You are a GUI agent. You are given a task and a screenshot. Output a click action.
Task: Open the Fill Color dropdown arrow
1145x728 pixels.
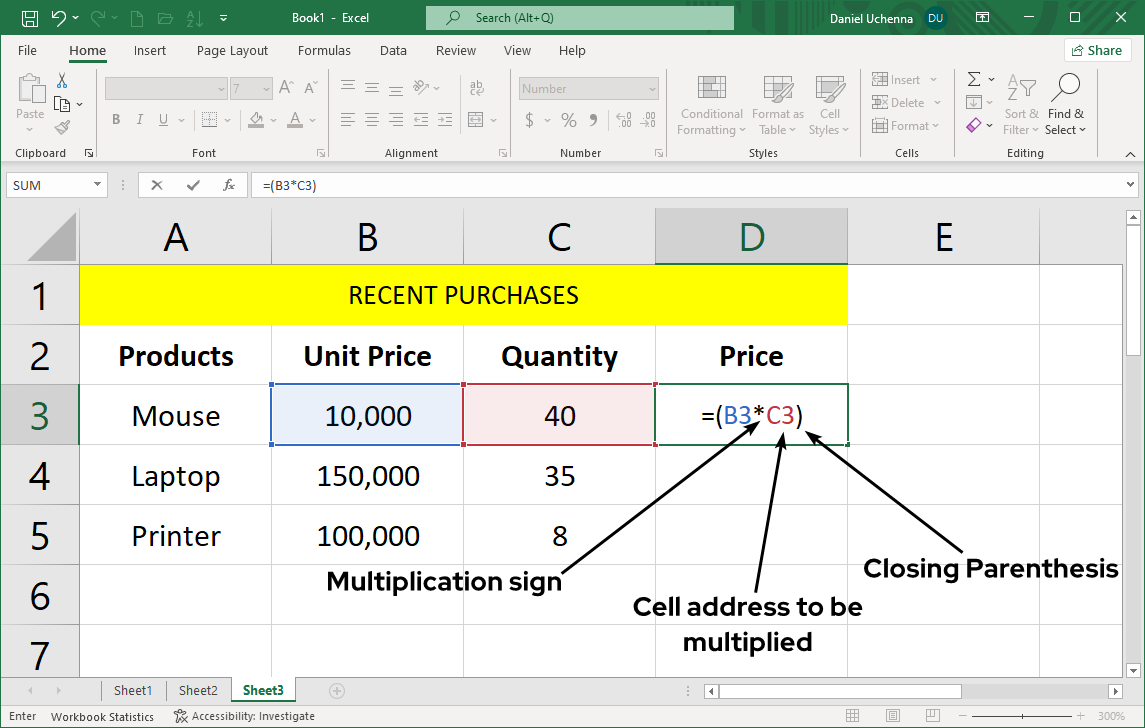274,120
